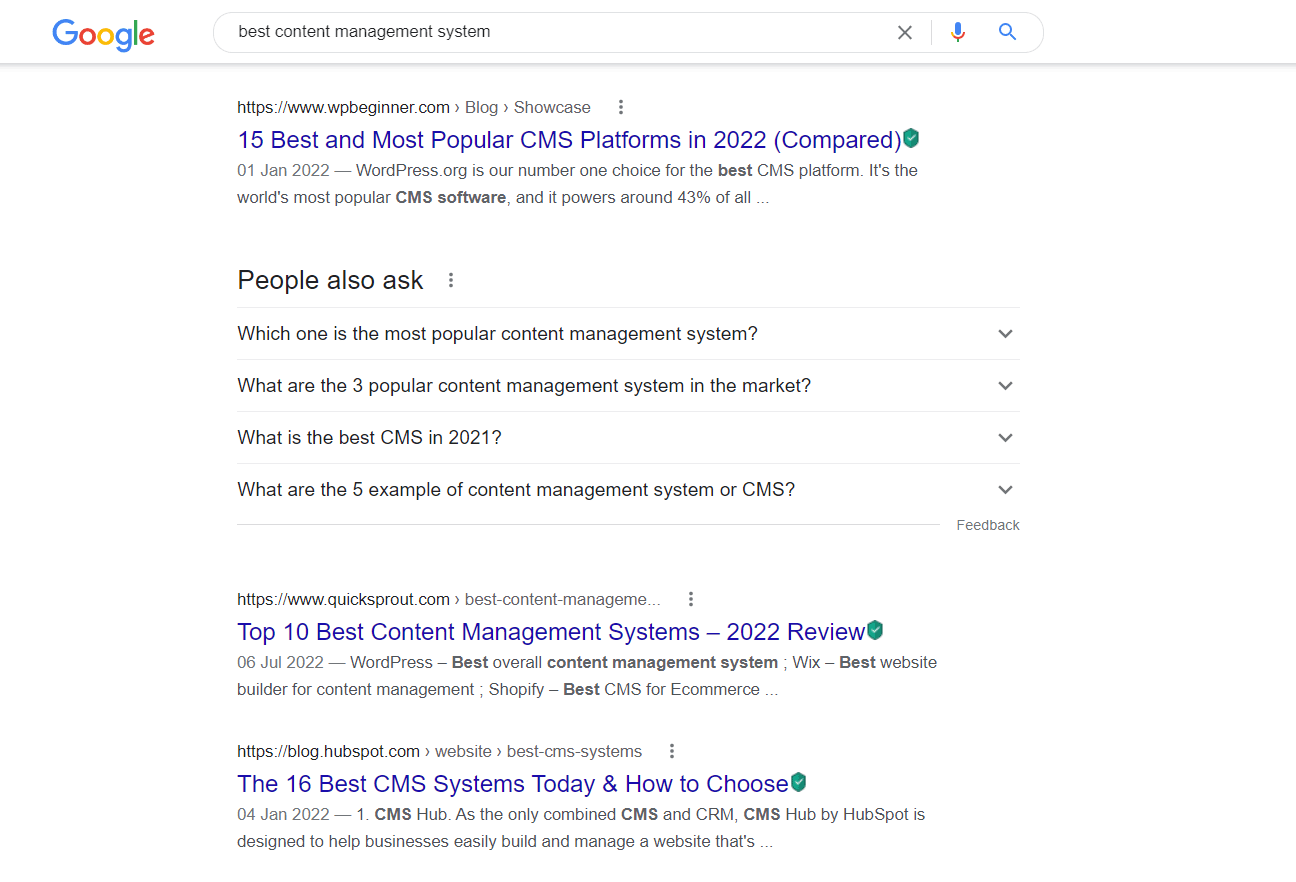1296x882 pixels.
Task: Click the blog.hubspot.com URL breadcrumb
Action: (440, 751)
